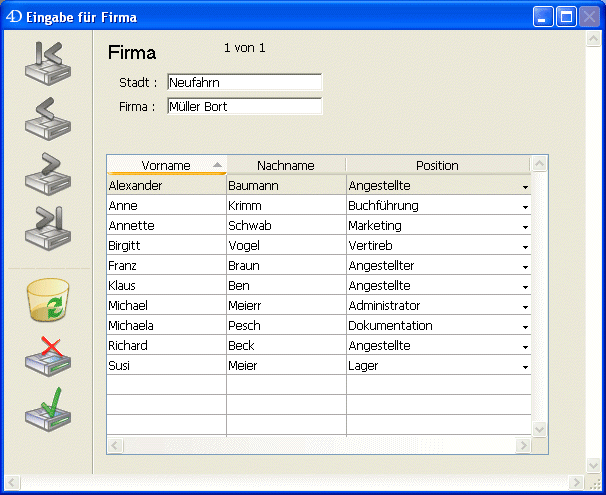The height and width of the screenshot is (495, 606).
Task: Accept entry with the green checkmark icon
Action: tap(47, 412)
